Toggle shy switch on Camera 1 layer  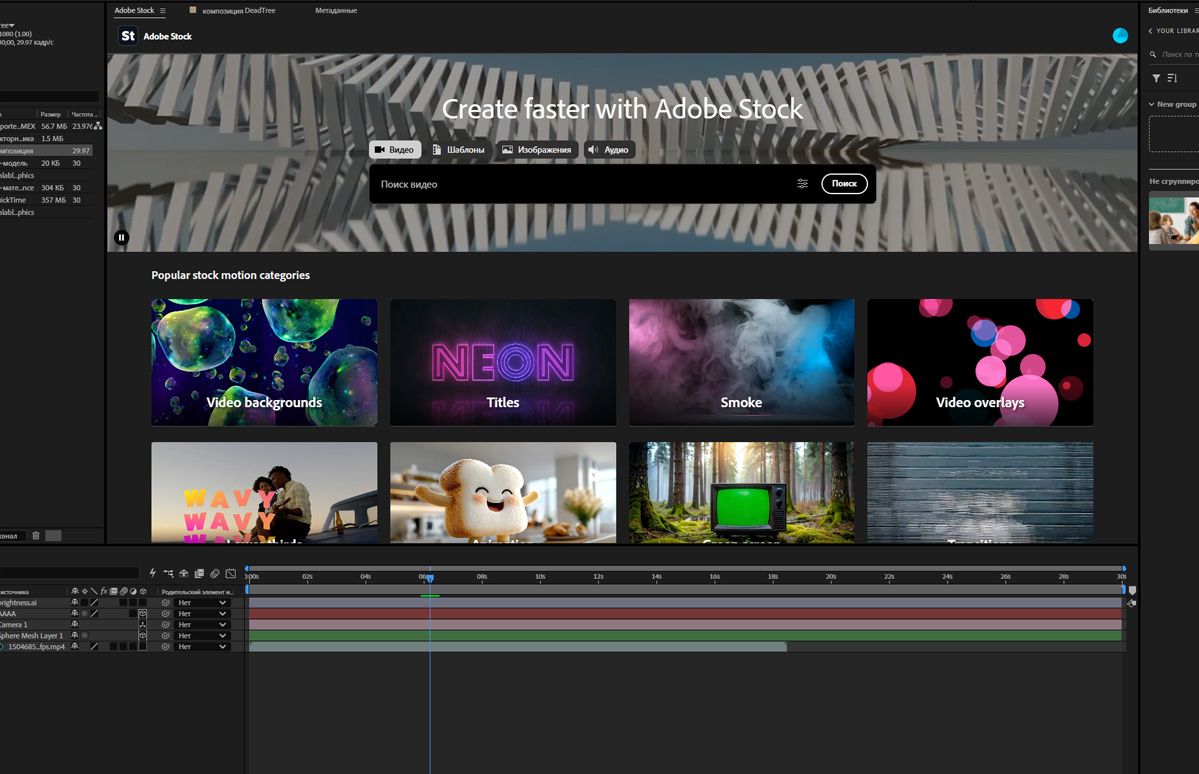point(74,624)
